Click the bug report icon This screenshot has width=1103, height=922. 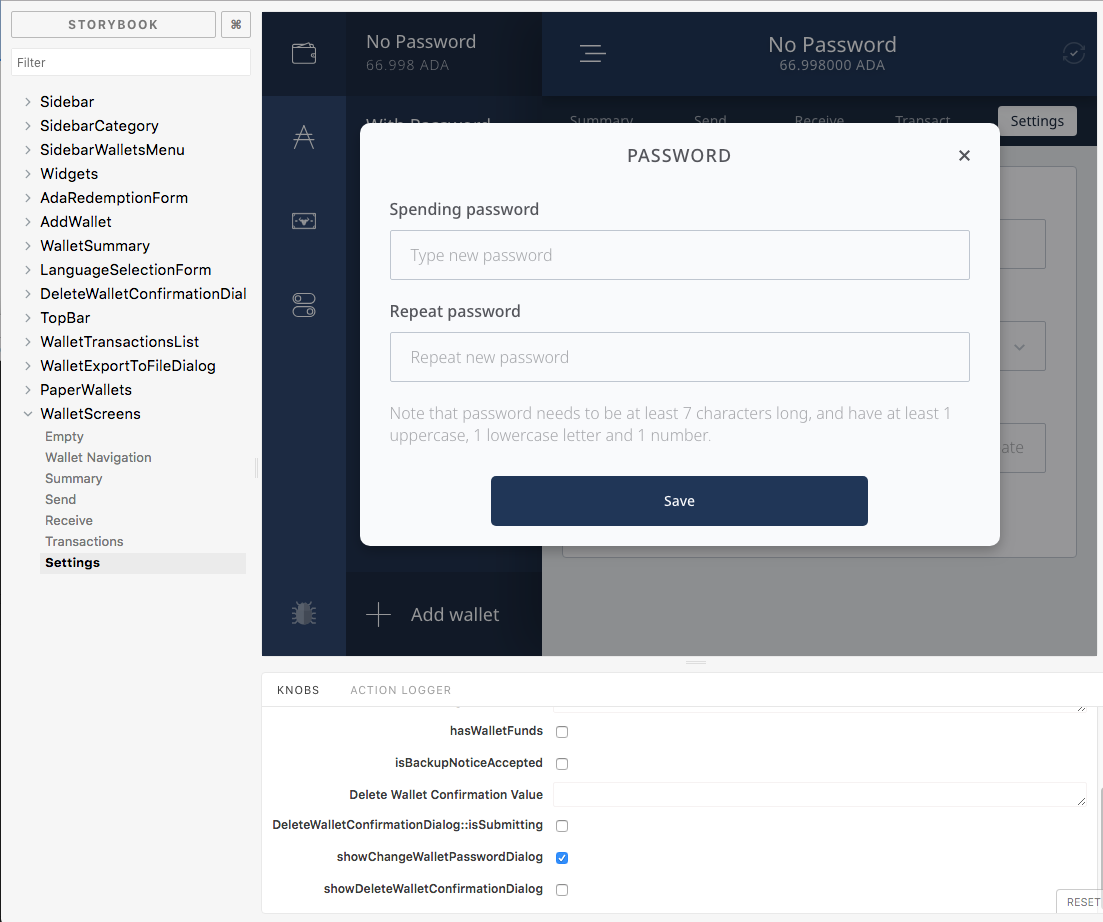304,614
